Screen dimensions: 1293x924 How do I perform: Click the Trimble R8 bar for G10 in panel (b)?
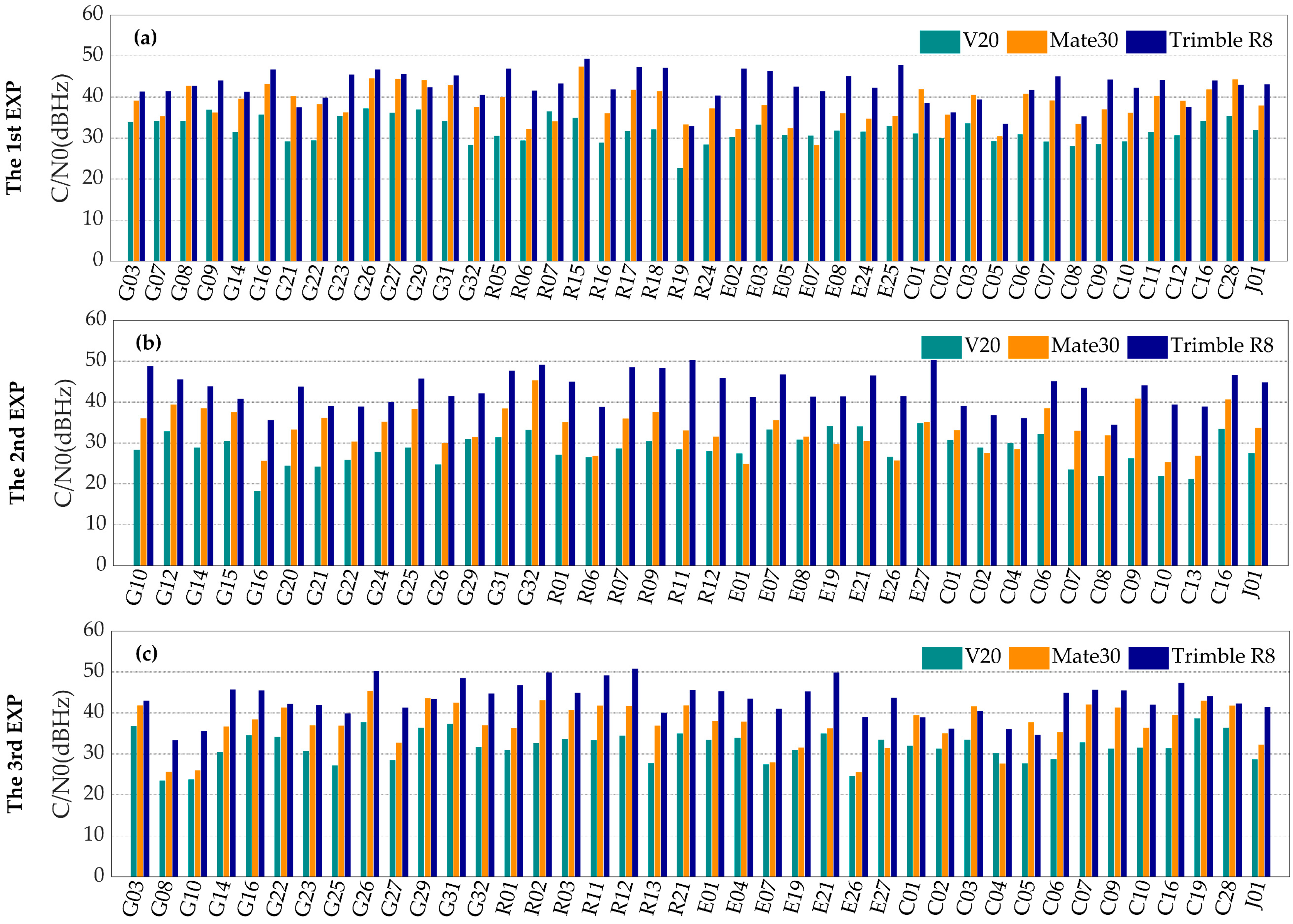pyautogui.click(x=150, y=466)
